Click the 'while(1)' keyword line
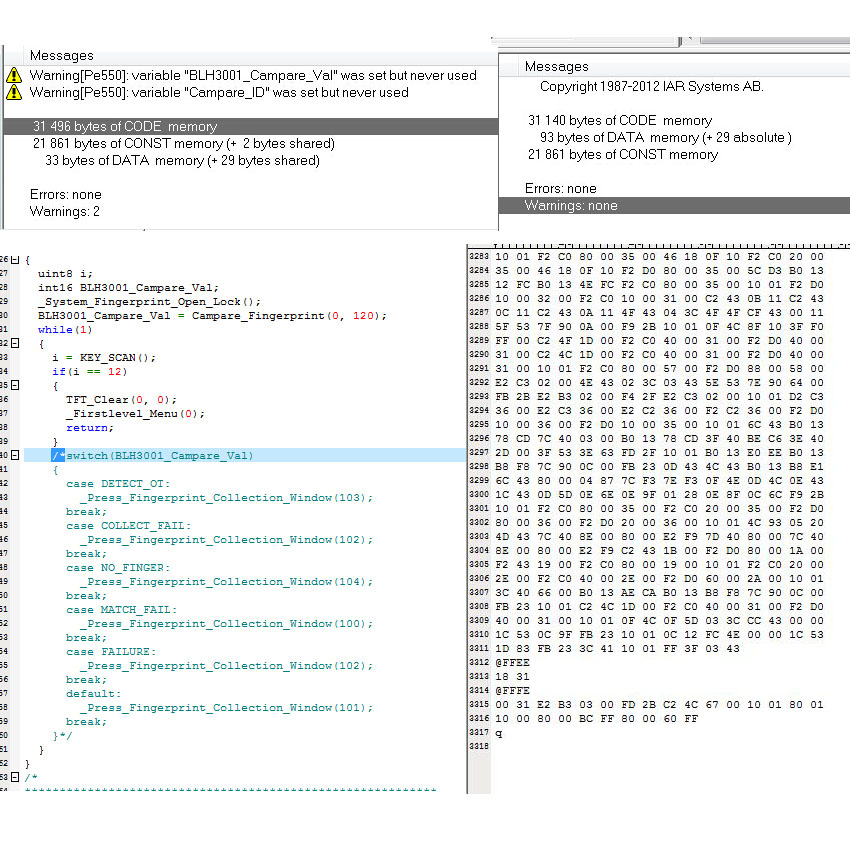Screen dimensions: 850x850 tap(65, 330)
